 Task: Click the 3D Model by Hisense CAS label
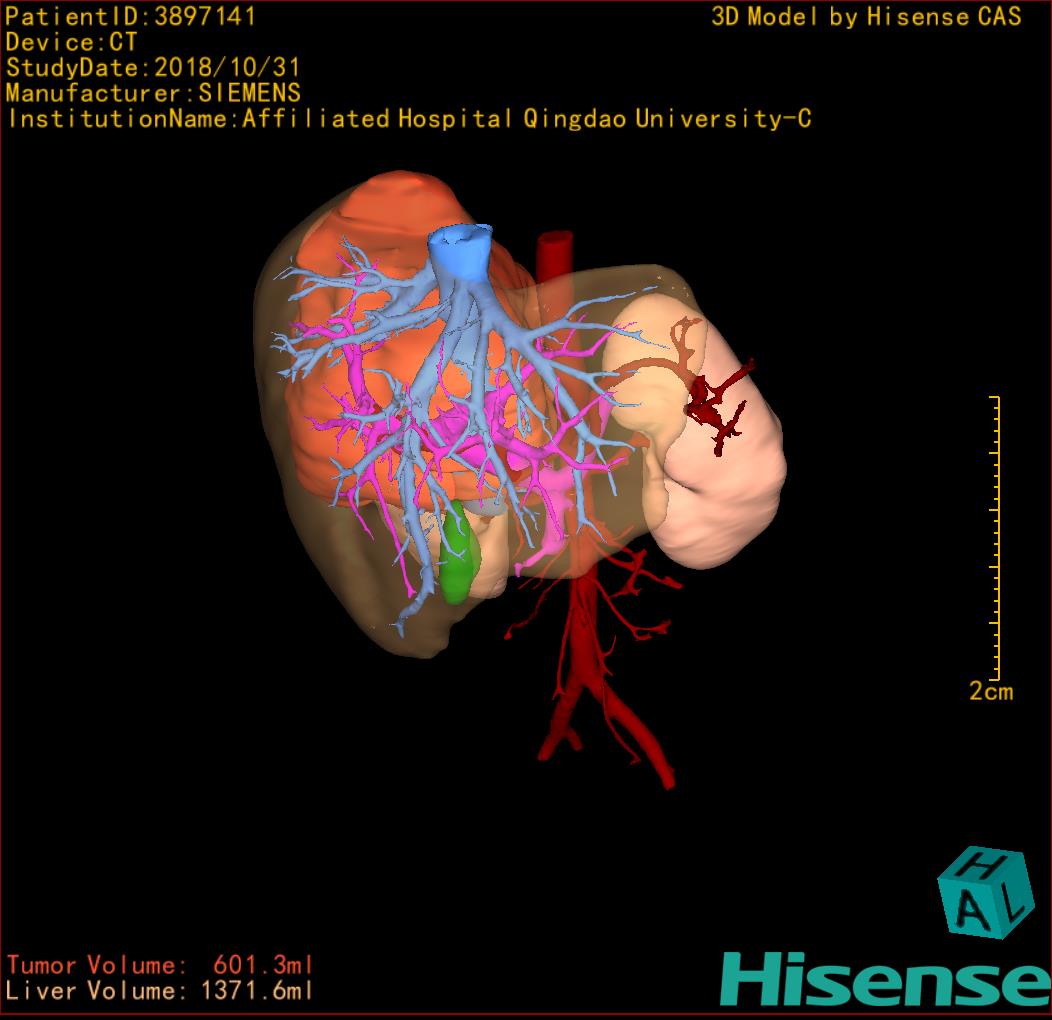pos(866,16)
